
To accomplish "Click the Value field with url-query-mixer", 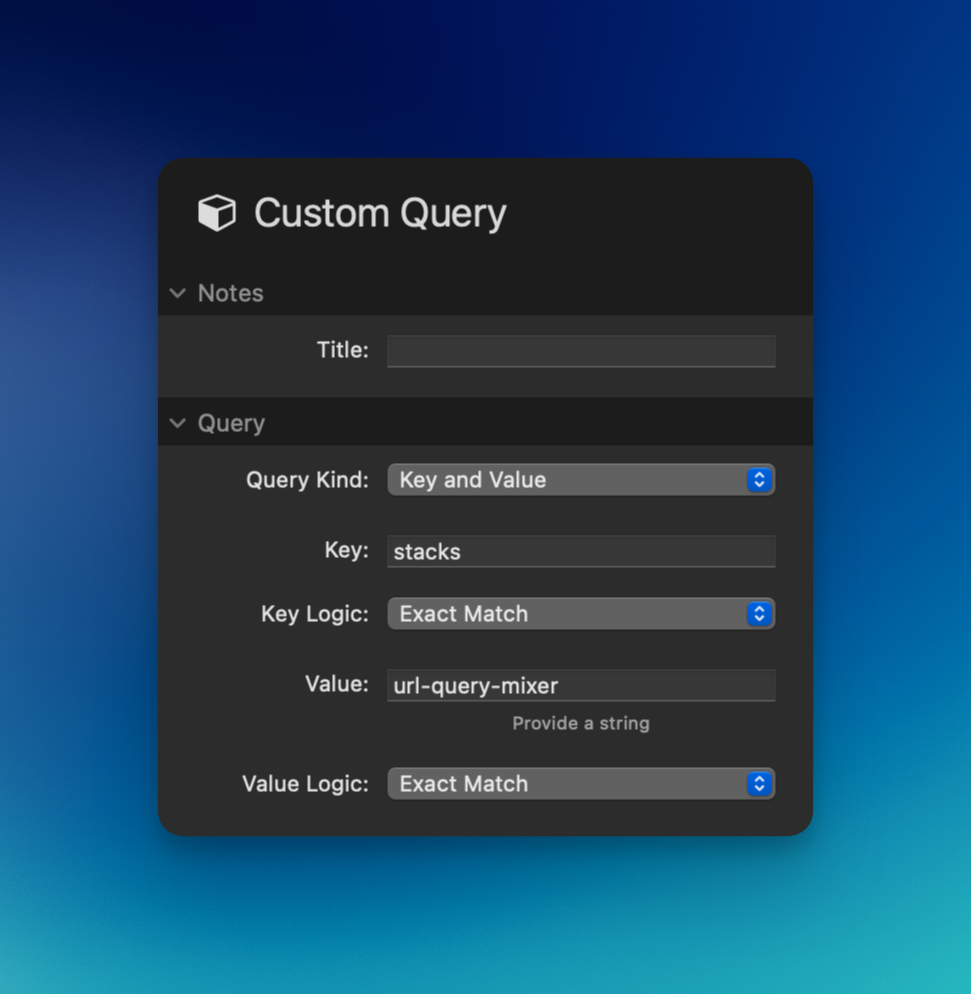I will (x=580, y=685).
